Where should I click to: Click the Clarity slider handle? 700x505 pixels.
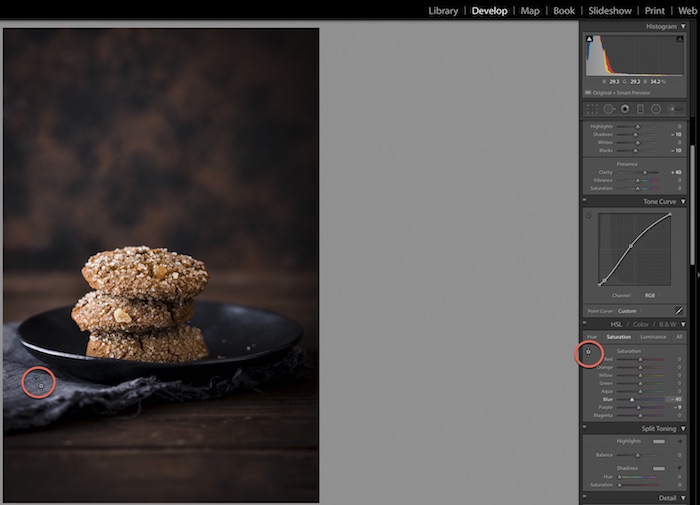click(645, 172)
